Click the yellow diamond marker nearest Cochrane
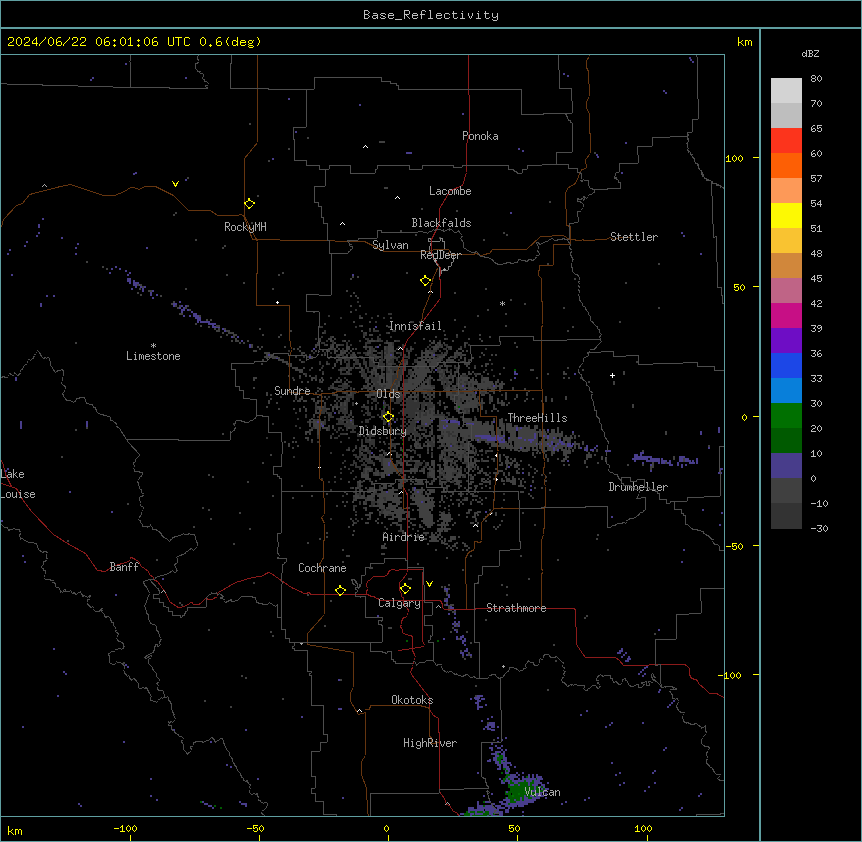This screenshot has width=862, height=842. tap(340, 591)
